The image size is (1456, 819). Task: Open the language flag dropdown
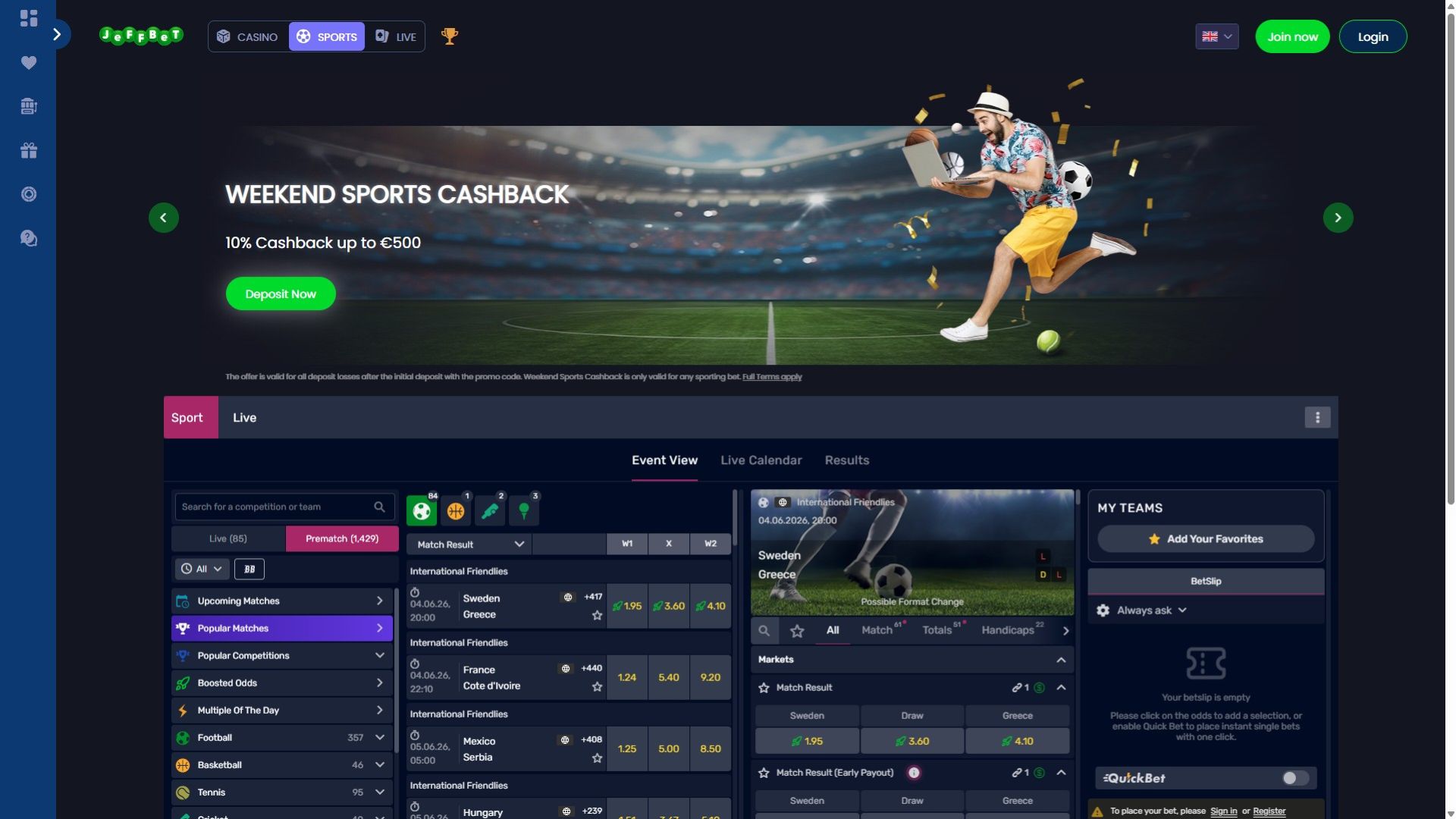(1217, 36)
